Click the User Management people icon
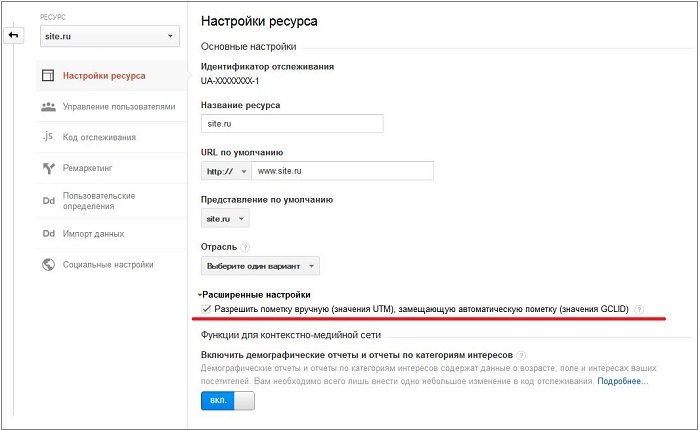The width and height of the screenshot is (700, 430). click(47, 106)
